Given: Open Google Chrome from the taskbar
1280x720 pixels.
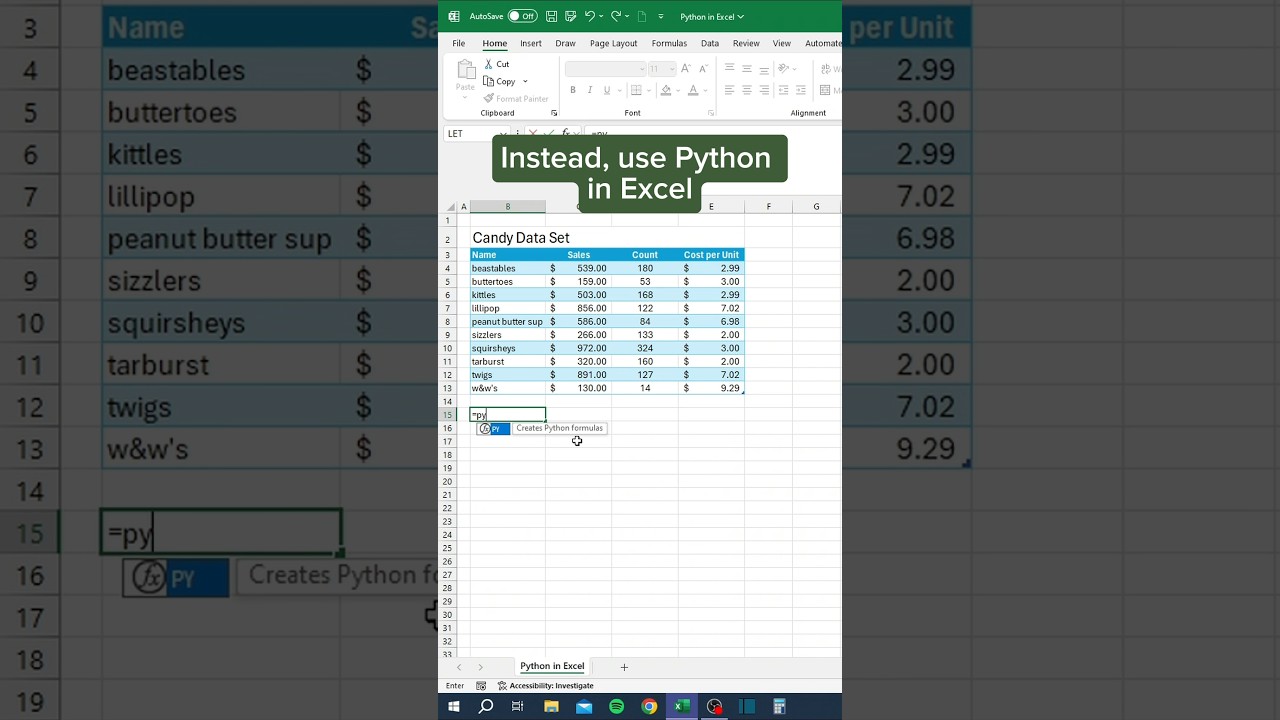Looking at the screenshot, I should click(649, 706).
